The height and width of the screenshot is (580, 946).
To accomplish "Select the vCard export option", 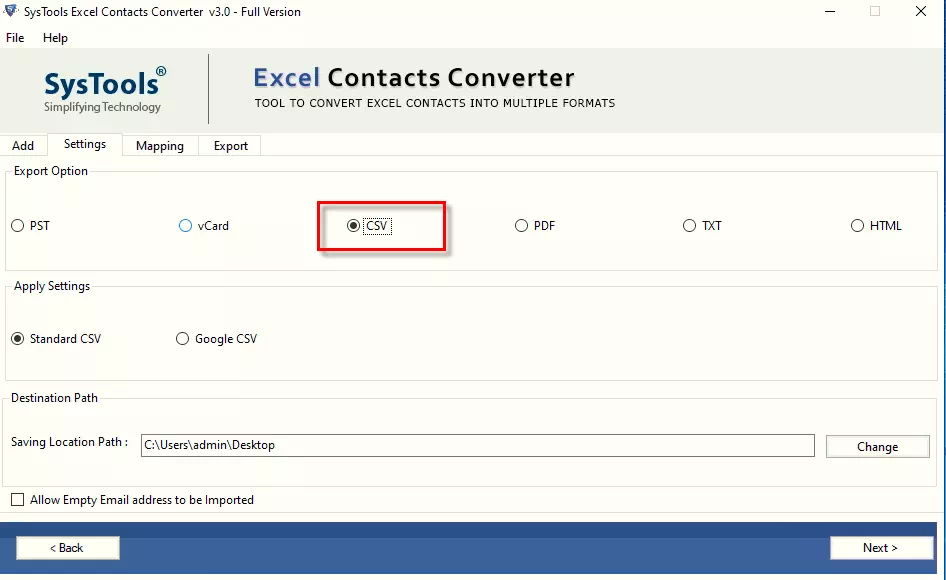I will 204,226.
